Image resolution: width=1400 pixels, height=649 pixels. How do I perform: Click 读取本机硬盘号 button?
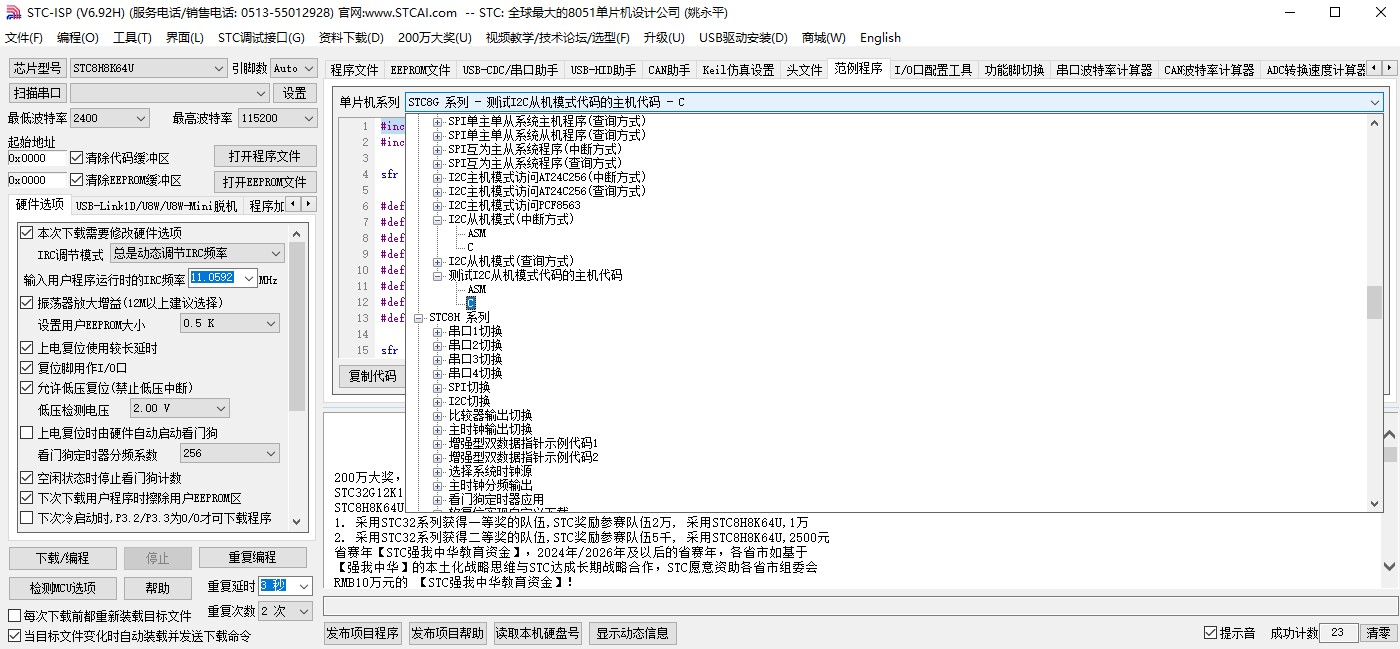click(538, 633)
